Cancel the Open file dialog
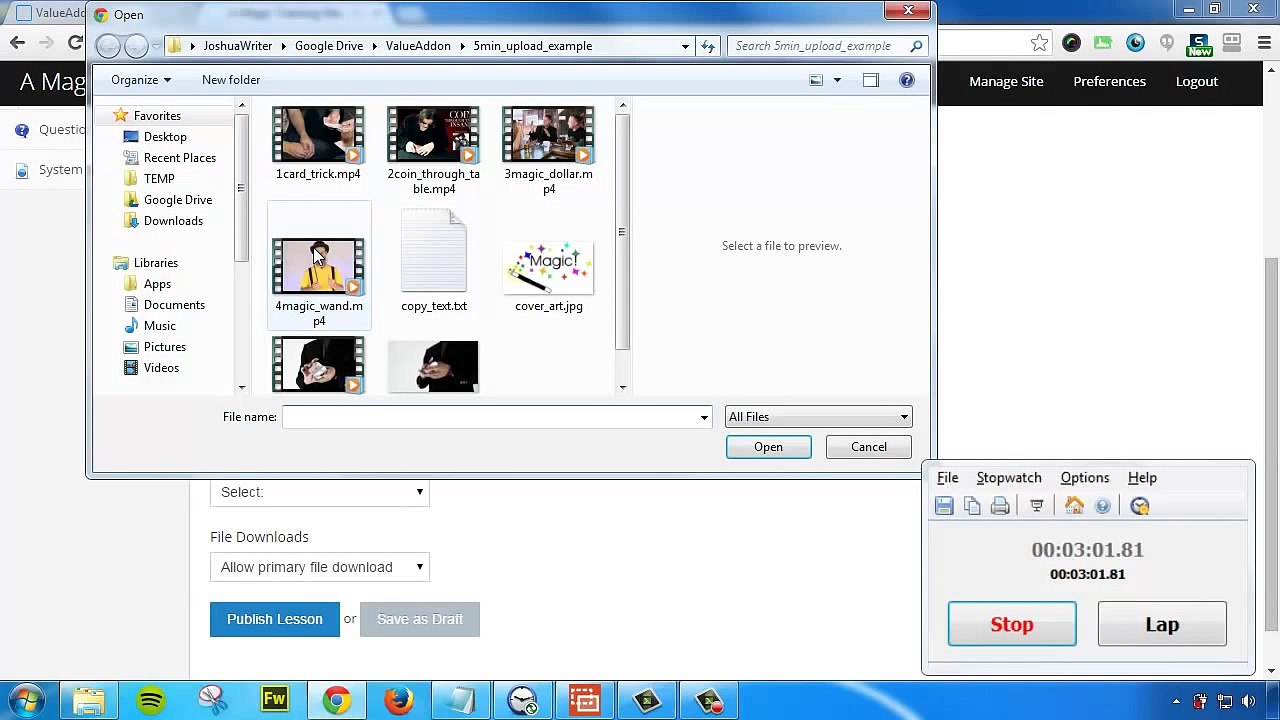Viewport: 1280px width, 720px height. pos(869,447)
